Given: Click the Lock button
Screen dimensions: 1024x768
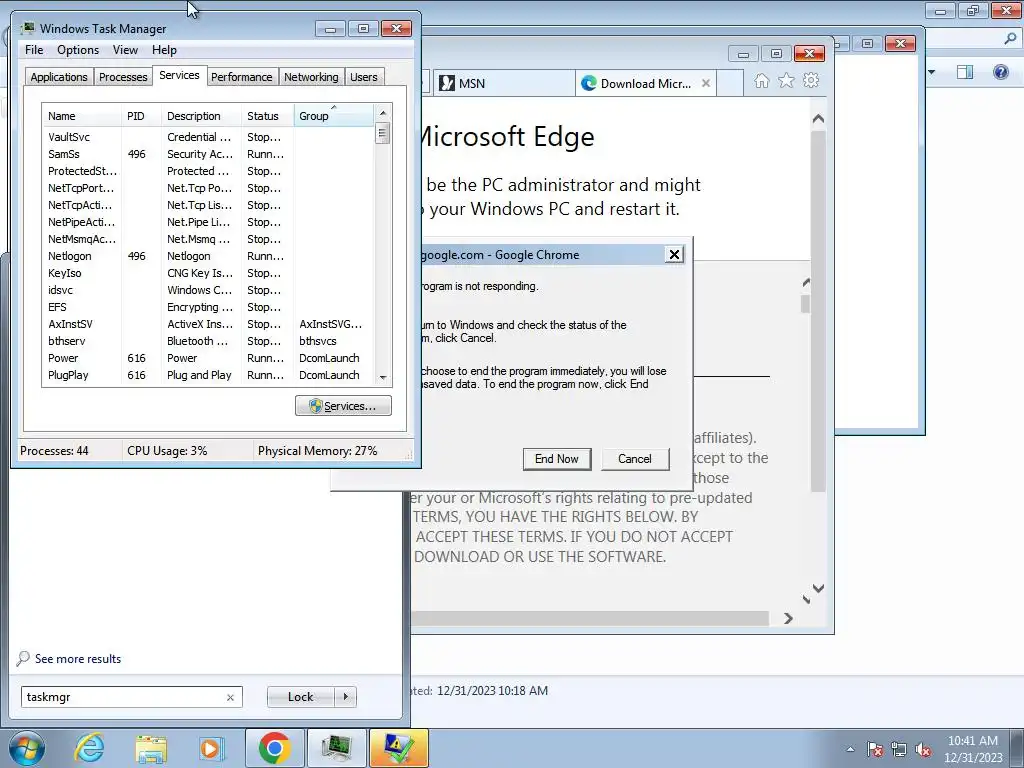Looking at the screenshot, I should (300, 697).
